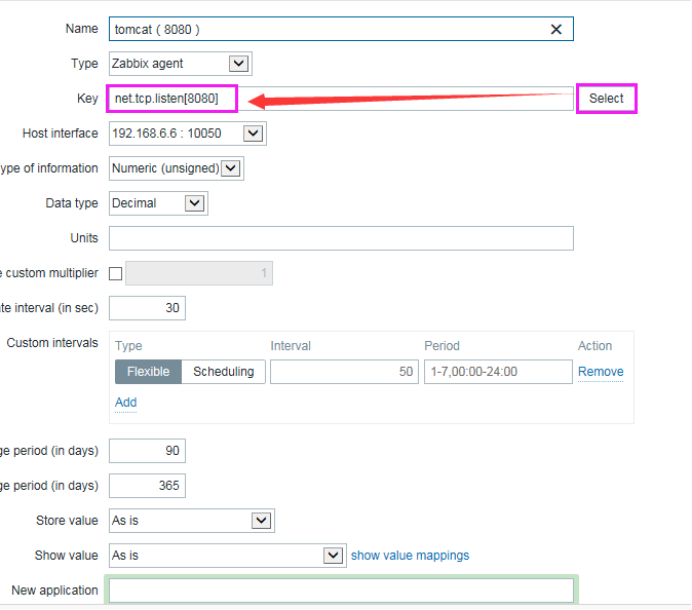The width and height of the screenshot is (692, 610).
Task: Click the history period field showing 90
Action: [147, 451]
